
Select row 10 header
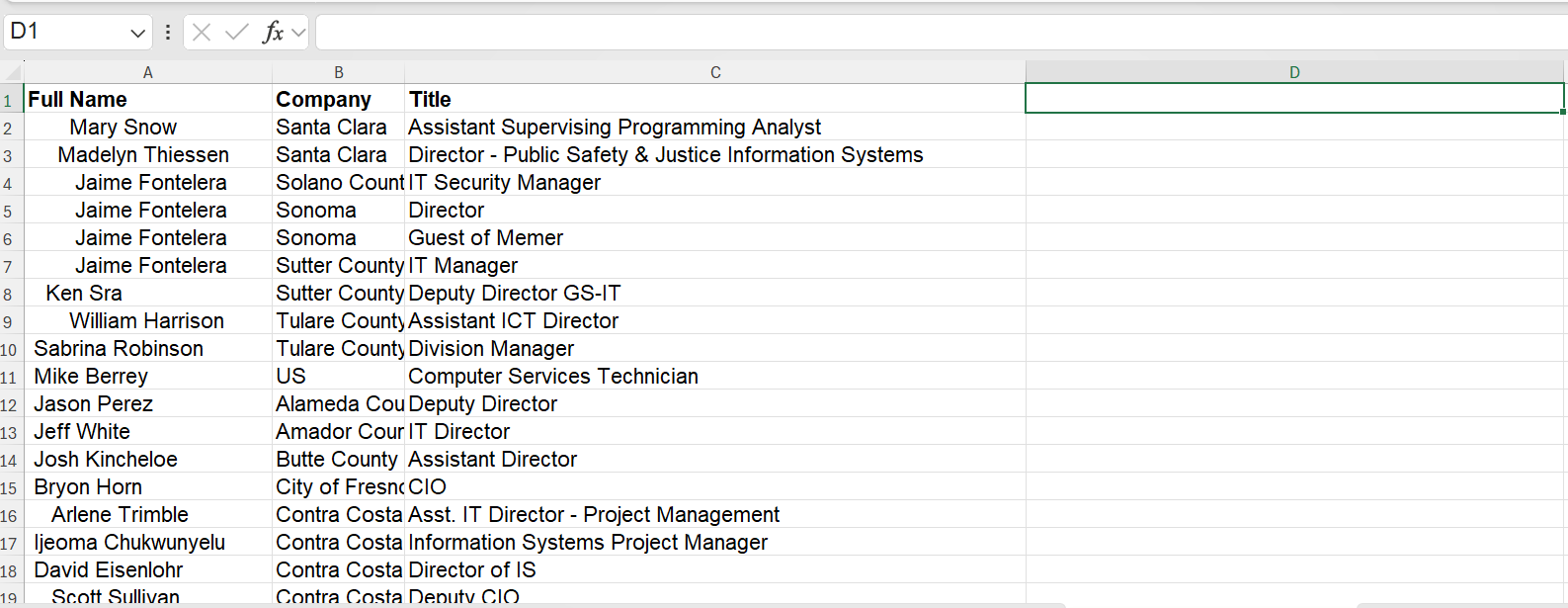point(9,350)
